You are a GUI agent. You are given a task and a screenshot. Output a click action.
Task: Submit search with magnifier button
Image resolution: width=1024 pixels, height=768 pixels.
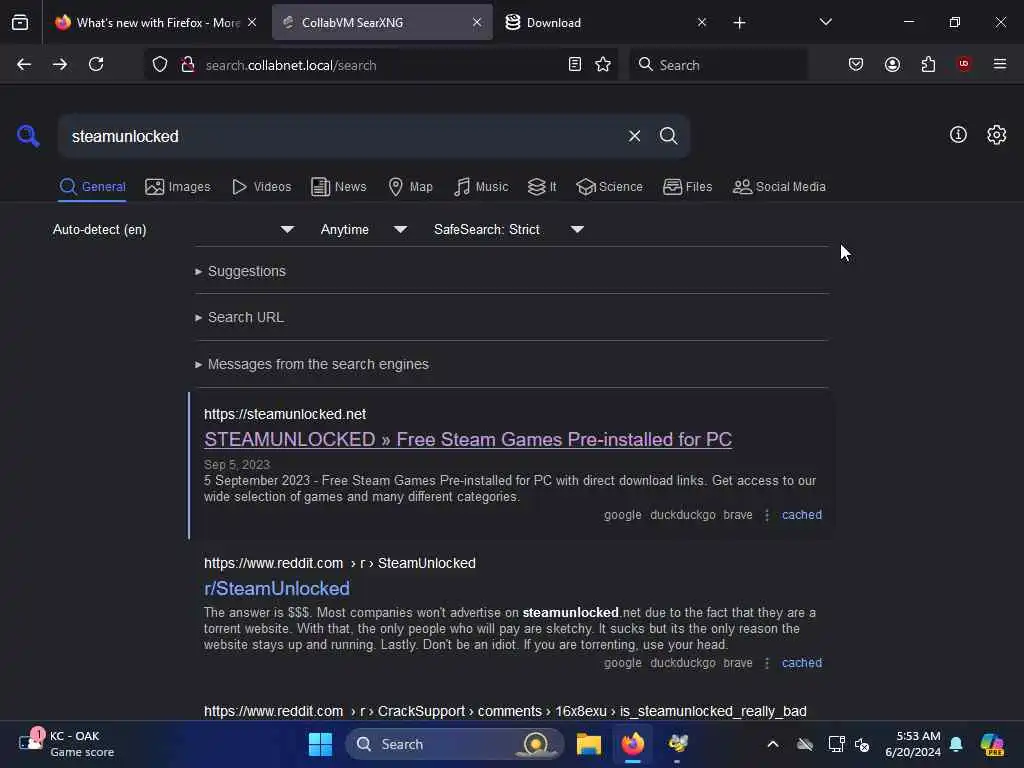(x=668, y=136)
